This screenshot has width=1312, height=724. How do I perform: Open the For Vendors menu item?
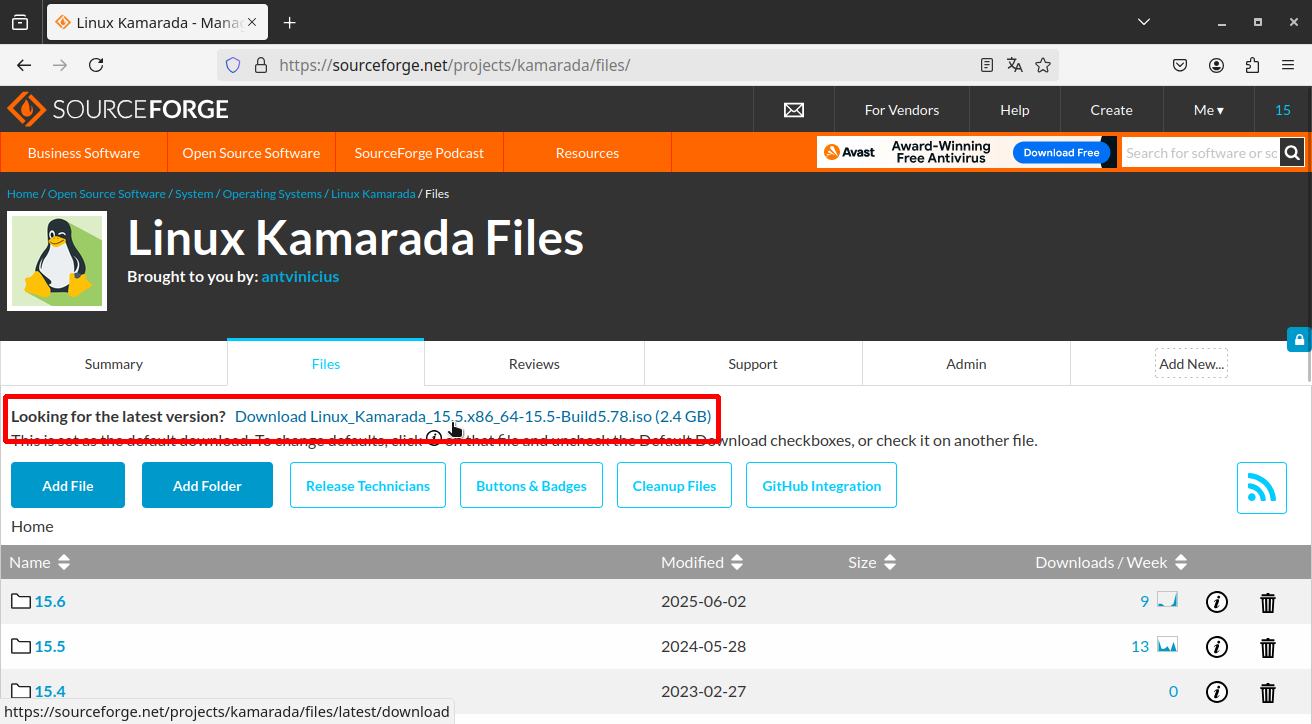[x=902, y=110]
